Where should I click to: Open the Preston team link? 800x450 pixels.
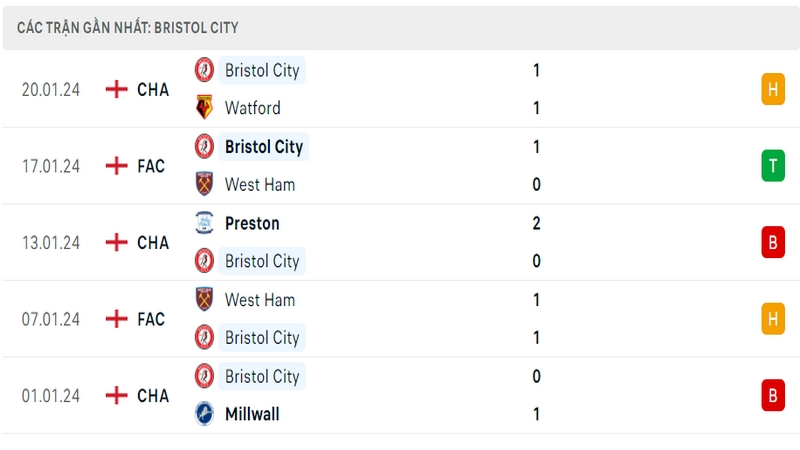point(252,223)
